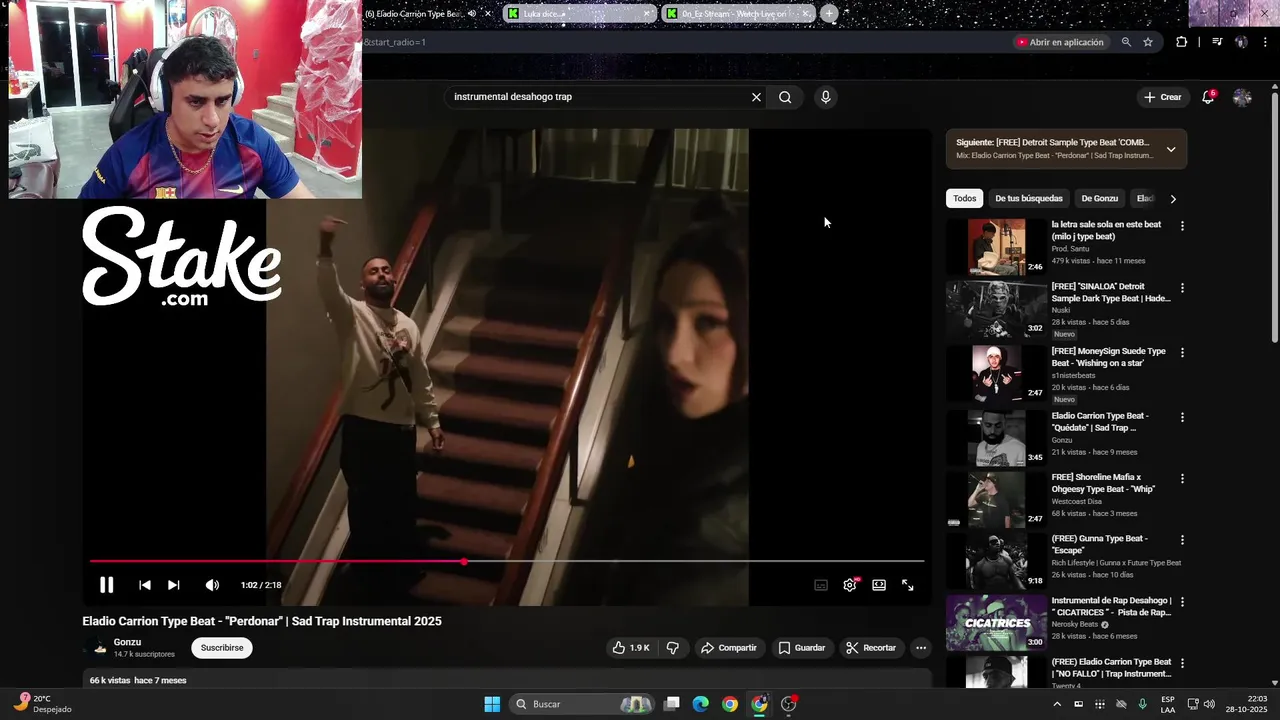This screenshot has width=1280, height=720.
Task: Subscribe to Gonzu with Suscribirse
Action: [x=222, y=648]
